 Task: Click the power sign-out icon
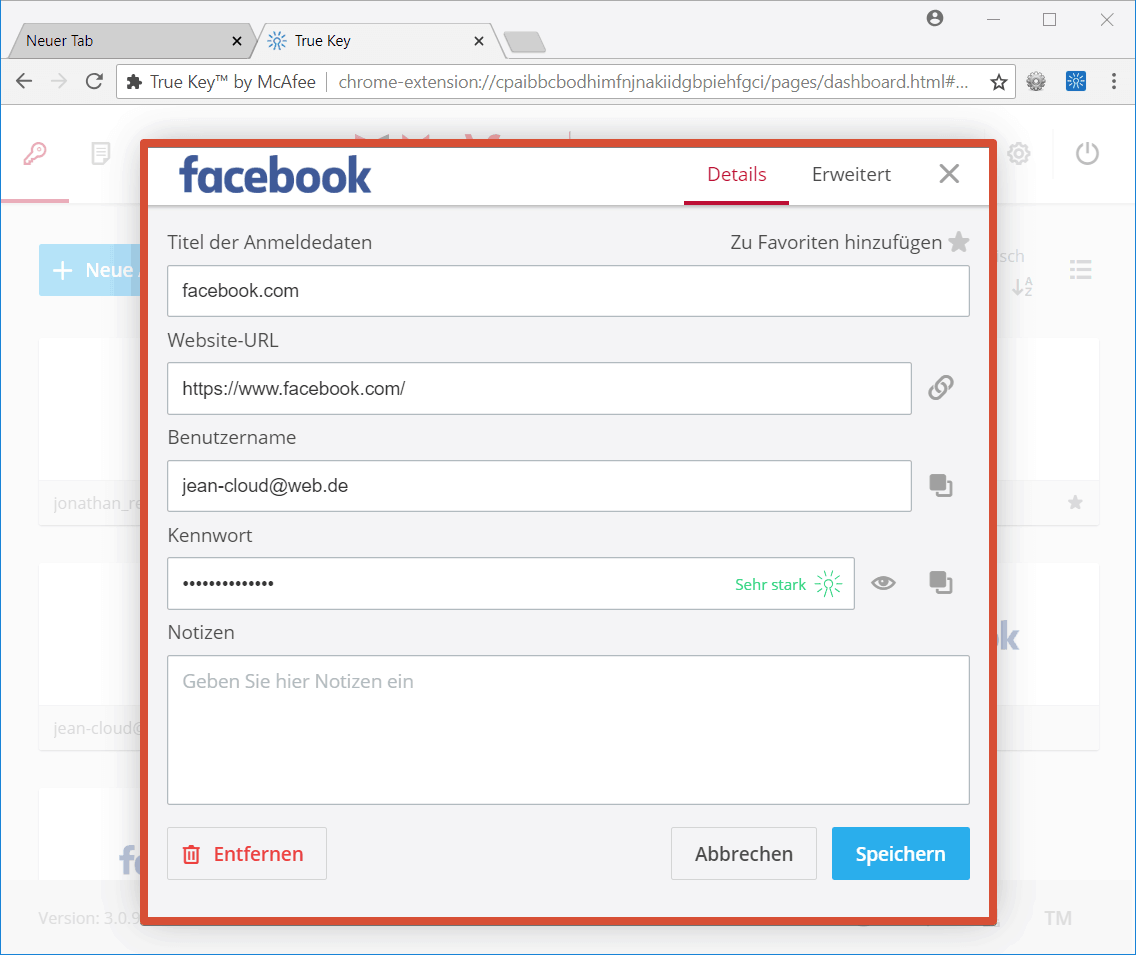[x=1087, y=154]
